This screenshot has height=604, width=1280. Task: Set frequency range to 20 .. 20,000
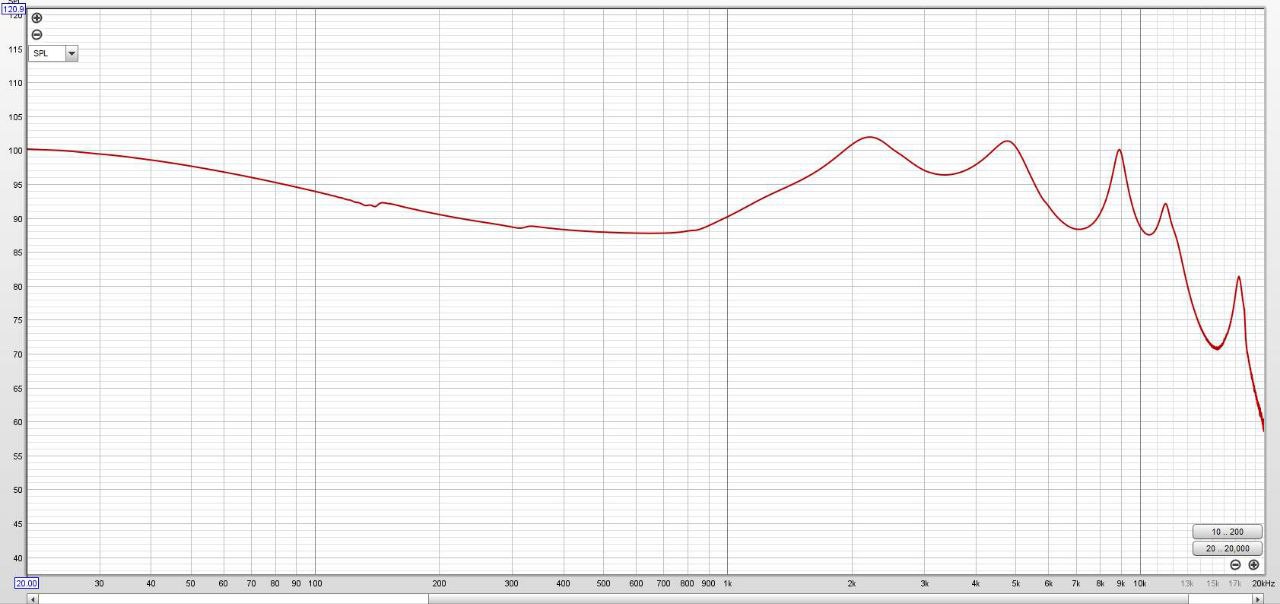click(x=1227, y=548)
